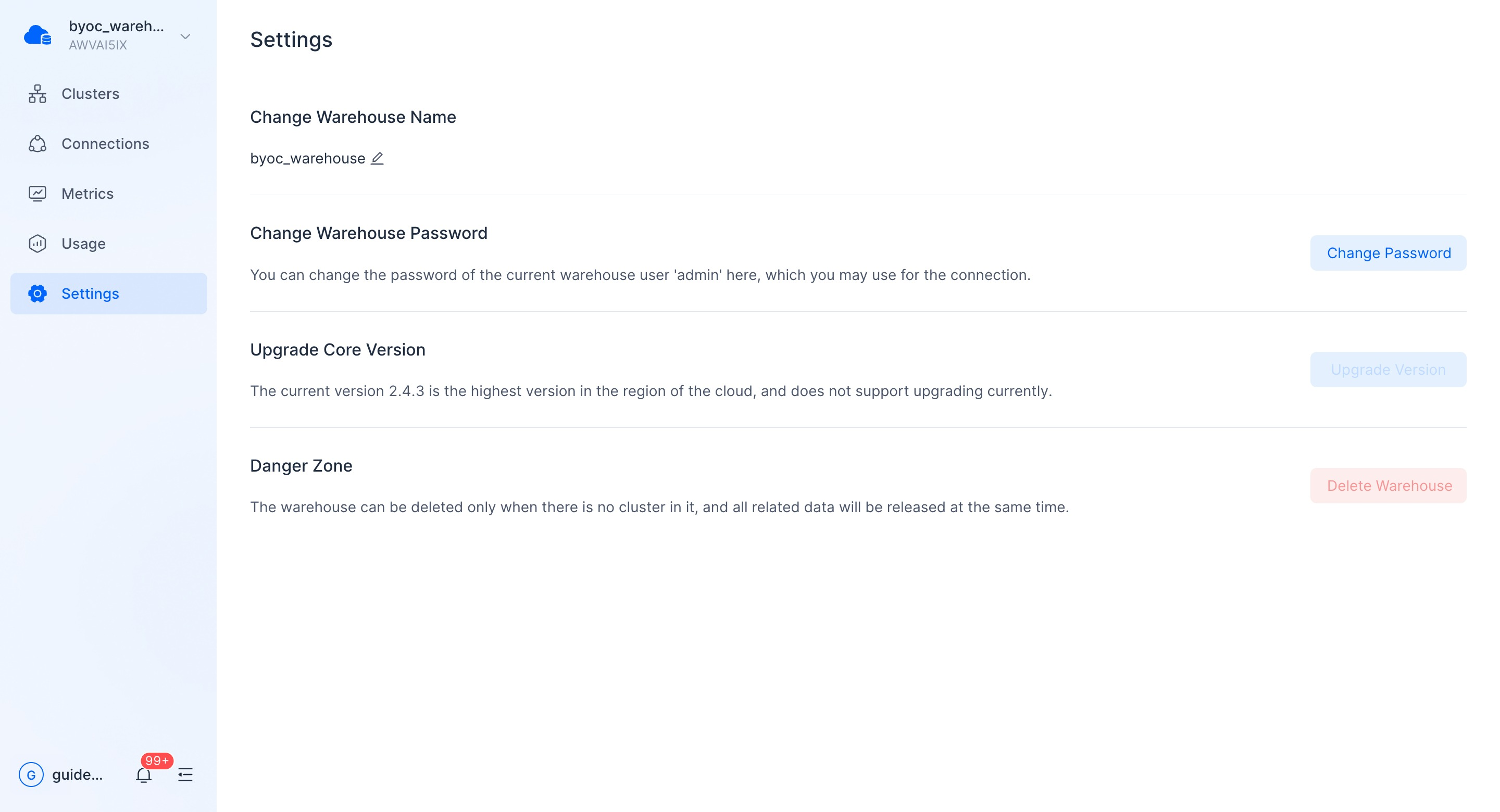Edit warehouse name with pencil icon

click(x=377, y=158)
